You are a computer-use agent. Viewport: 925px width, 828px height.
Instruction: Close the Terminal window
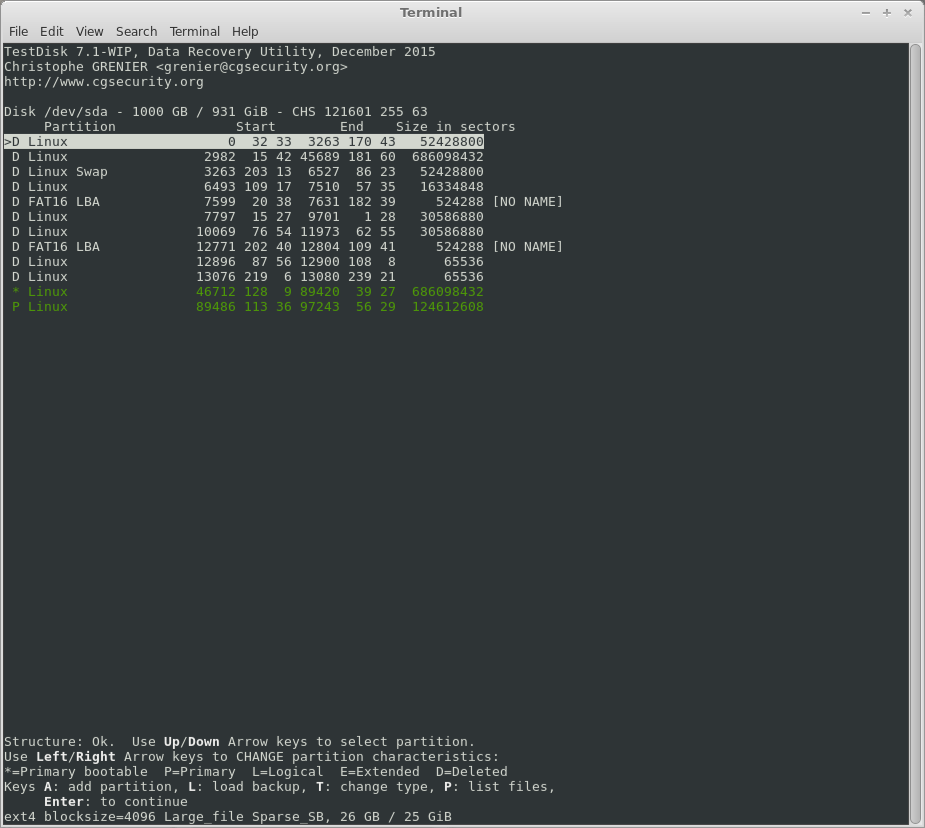pos(907,12)
